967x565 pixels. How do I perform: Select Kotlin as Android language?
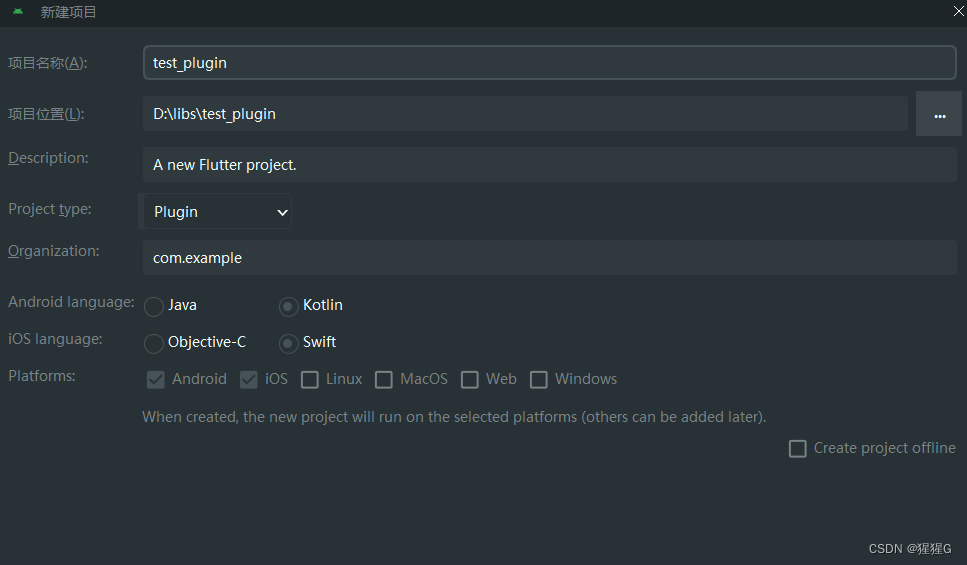288,306
